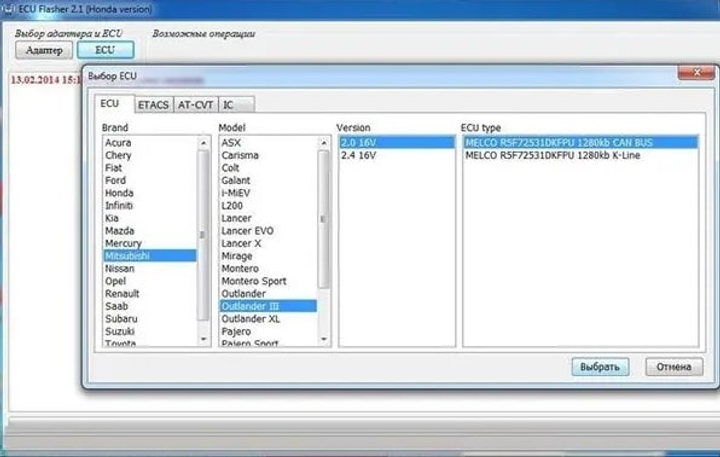Select Mercury brand
This screenshot has height=457, width=720.
tap(150, 243)
